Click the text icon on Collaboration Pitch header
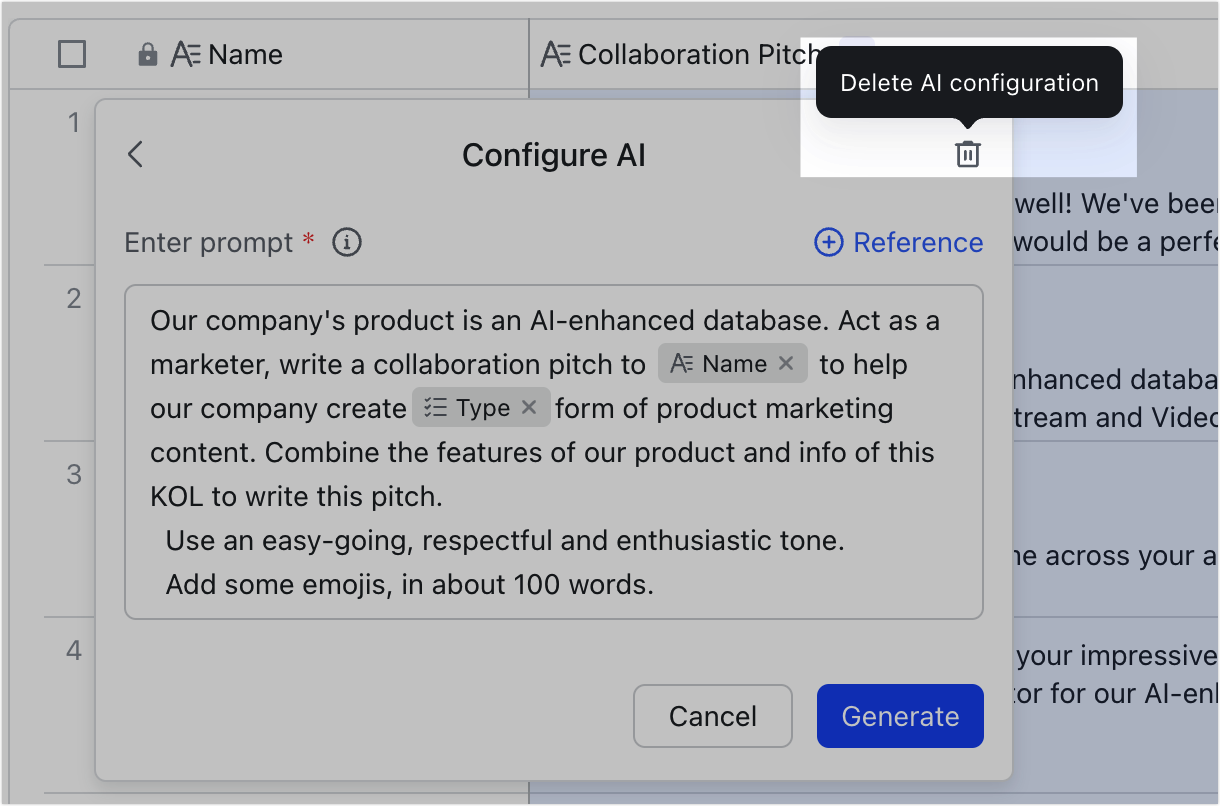This screenshot has width=1220, height=806. pos(558,54)
